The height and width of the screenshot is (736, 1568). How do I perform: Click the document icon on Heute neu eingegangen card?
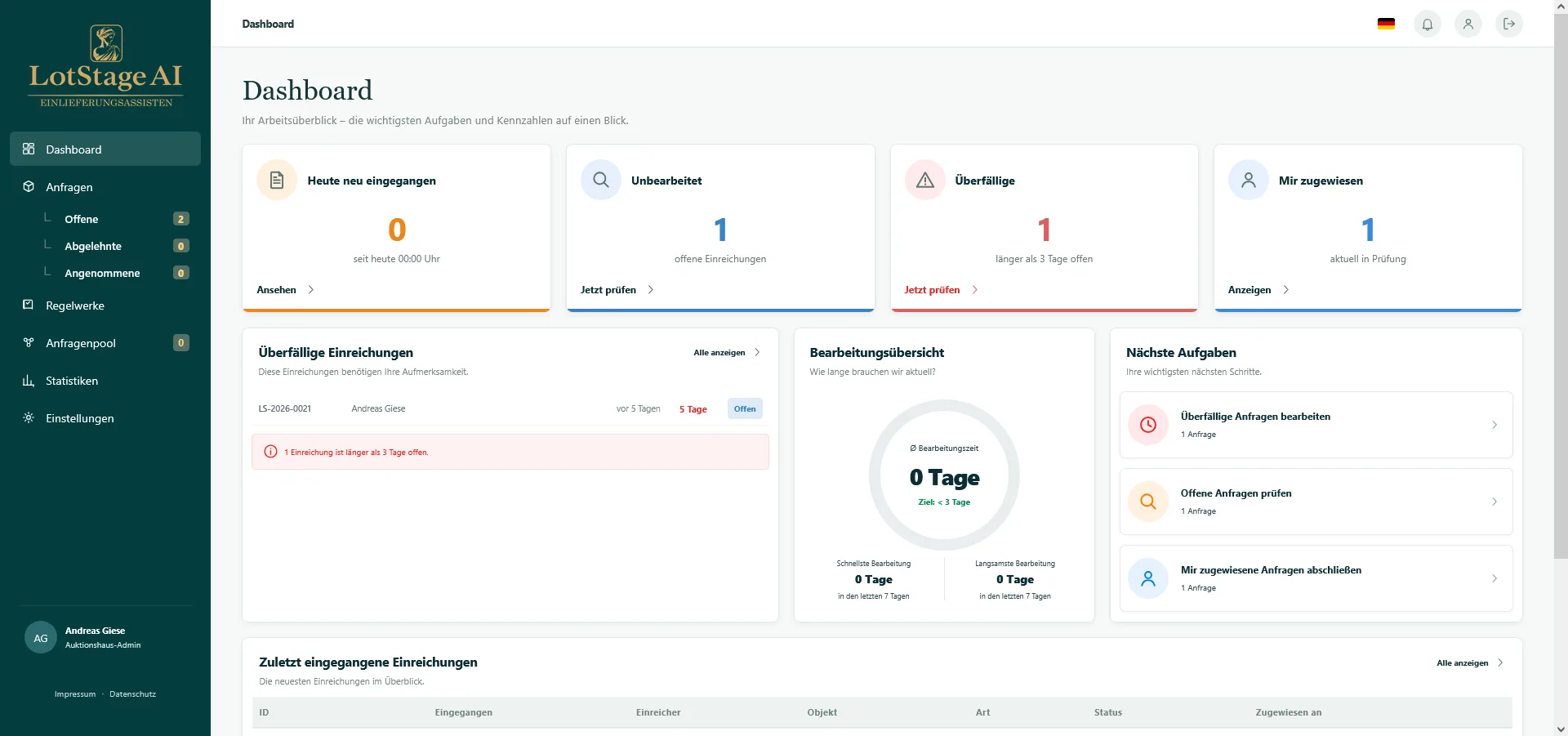pos(277,180)
